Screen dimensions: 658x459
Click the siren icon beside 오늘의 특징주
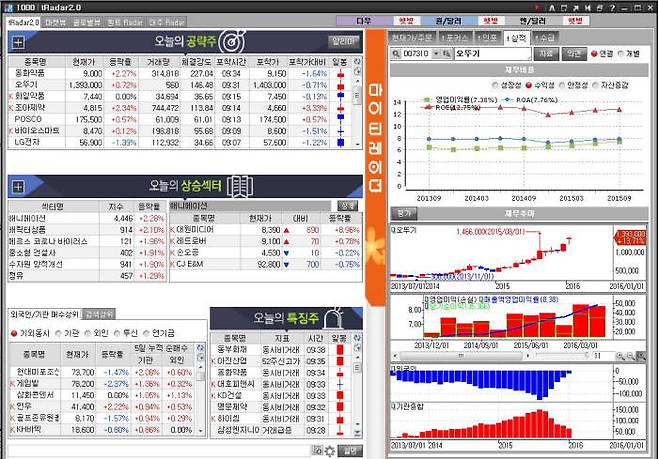click(x=334, y=318)
